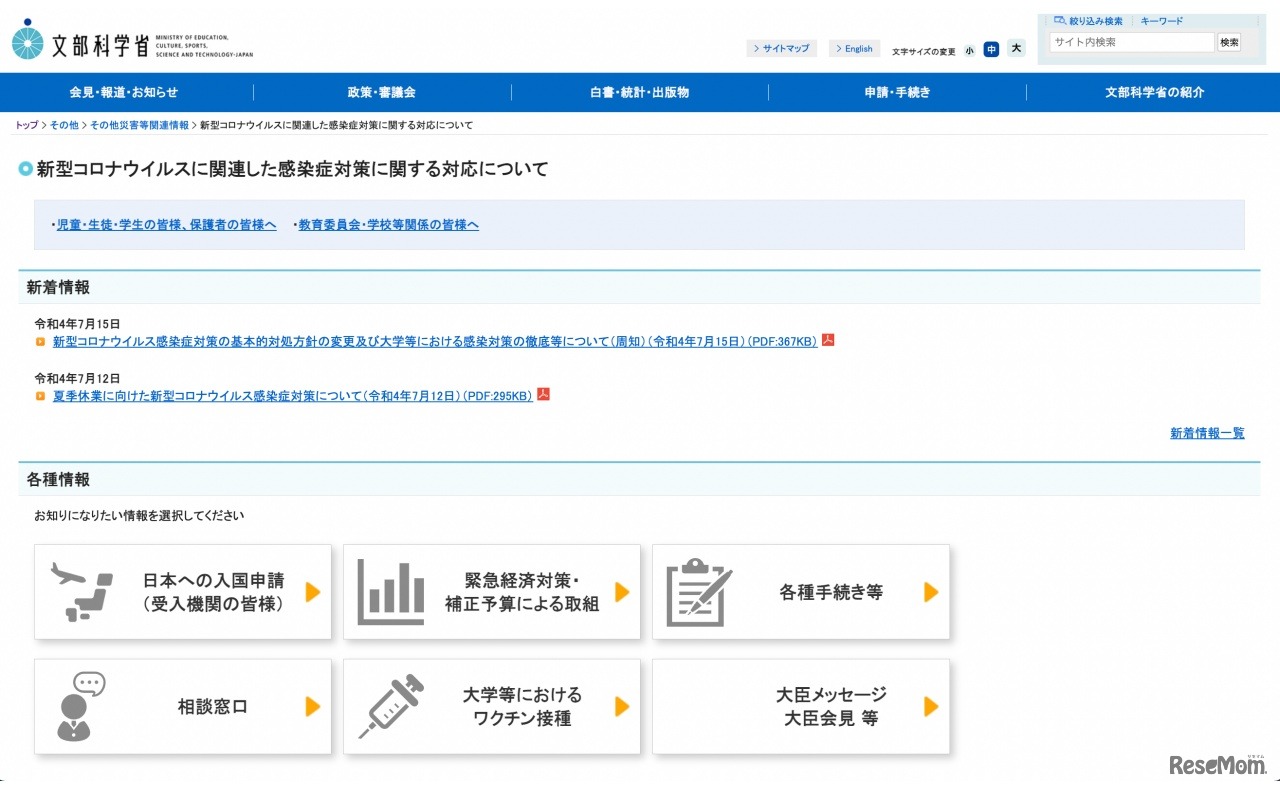
Task: Open the 新着情報一覧 link
Action: (1206, 432)
